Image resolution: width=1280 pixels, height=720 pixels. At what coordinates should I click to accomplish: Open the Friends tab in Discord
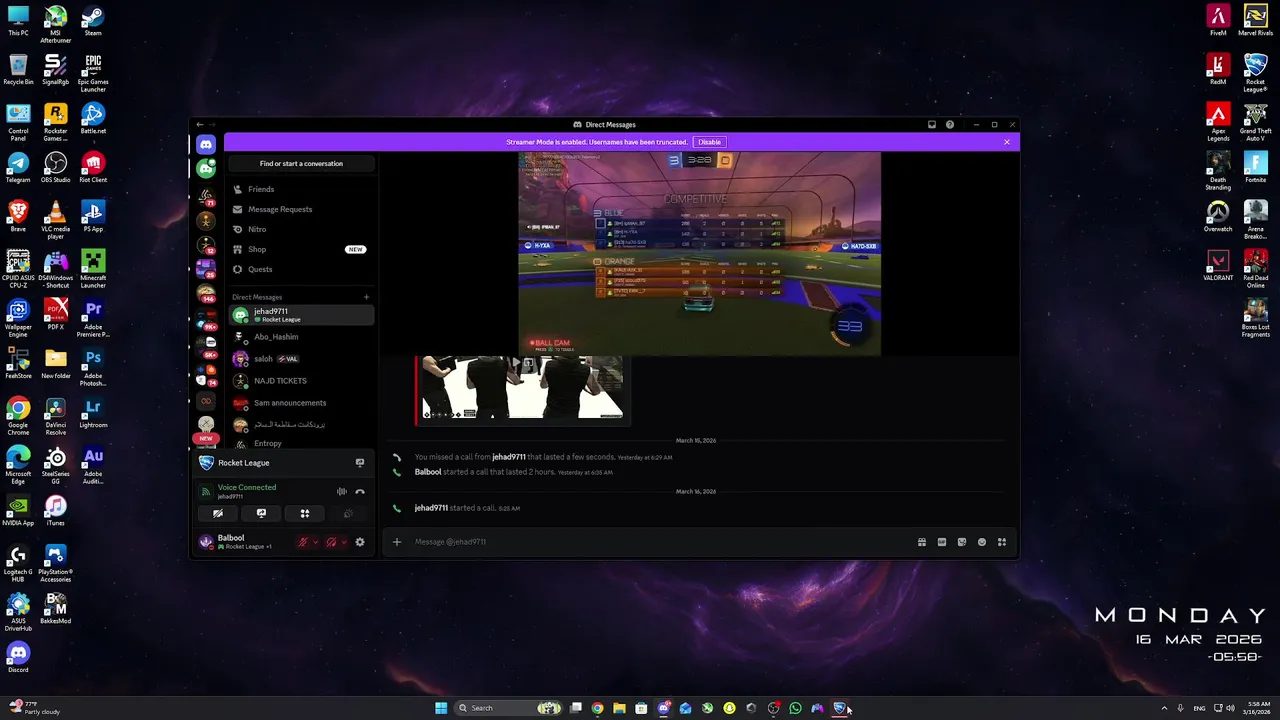(x=301, y=189)
